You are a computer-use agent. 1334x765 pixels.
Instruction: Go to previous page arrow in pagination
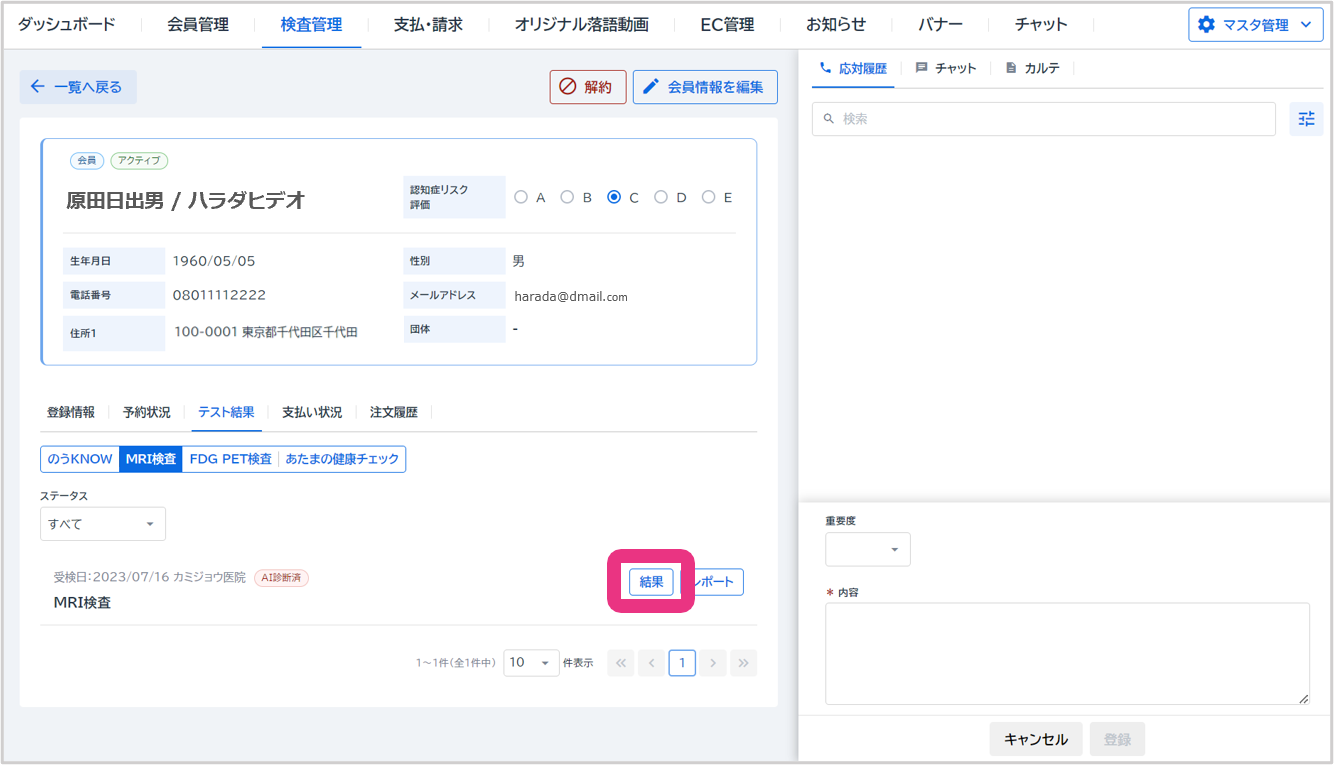click(x=651, y=663)
